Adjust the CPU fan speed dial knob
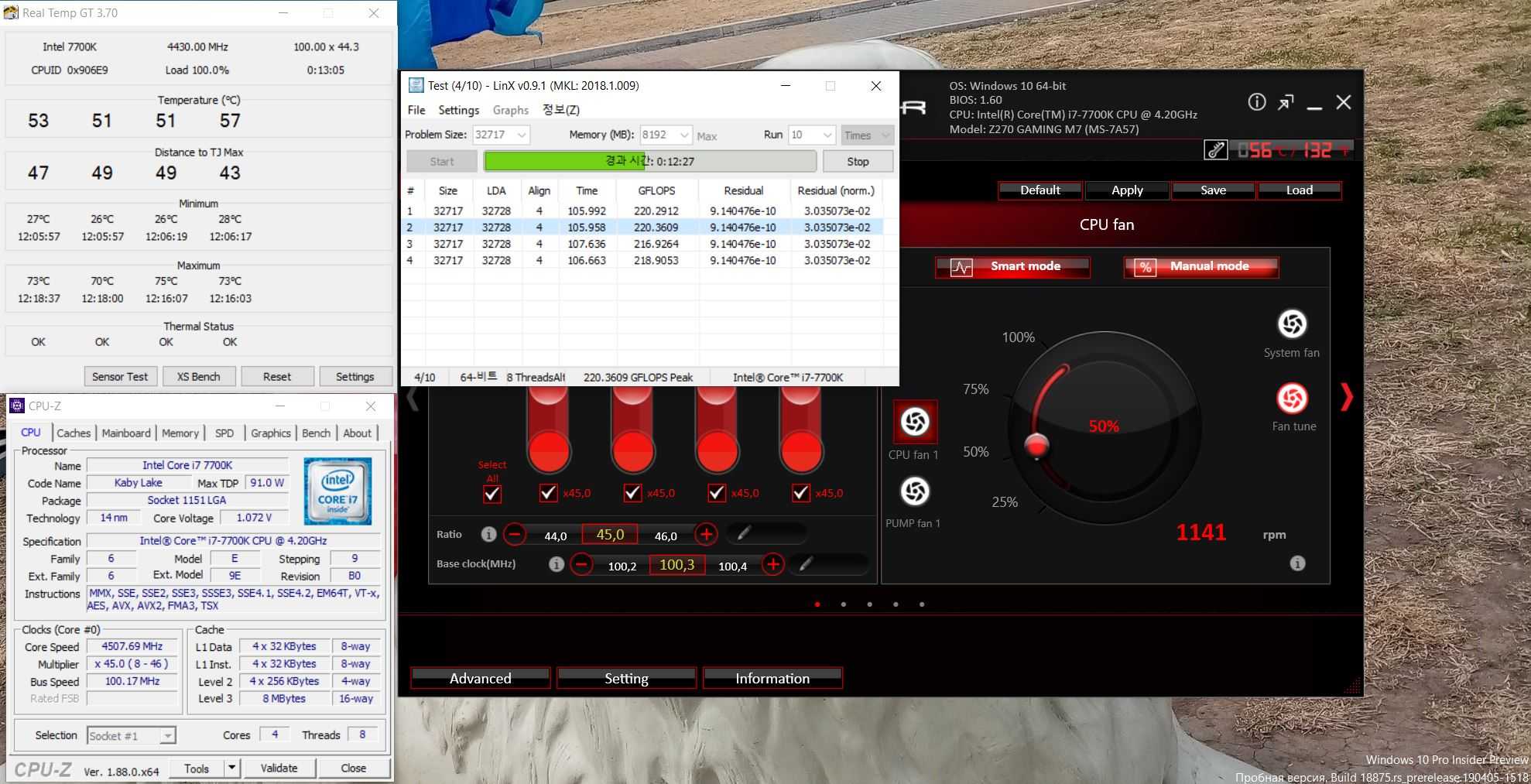The height and width of the screenshot is (784, 1531). click(1036, 446)
